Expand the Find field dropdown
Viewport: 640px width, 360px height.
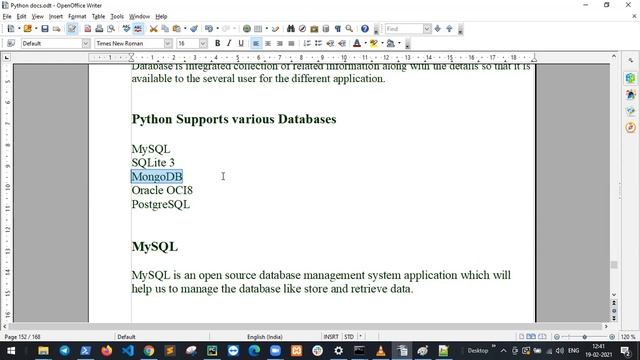coord(427,29)
